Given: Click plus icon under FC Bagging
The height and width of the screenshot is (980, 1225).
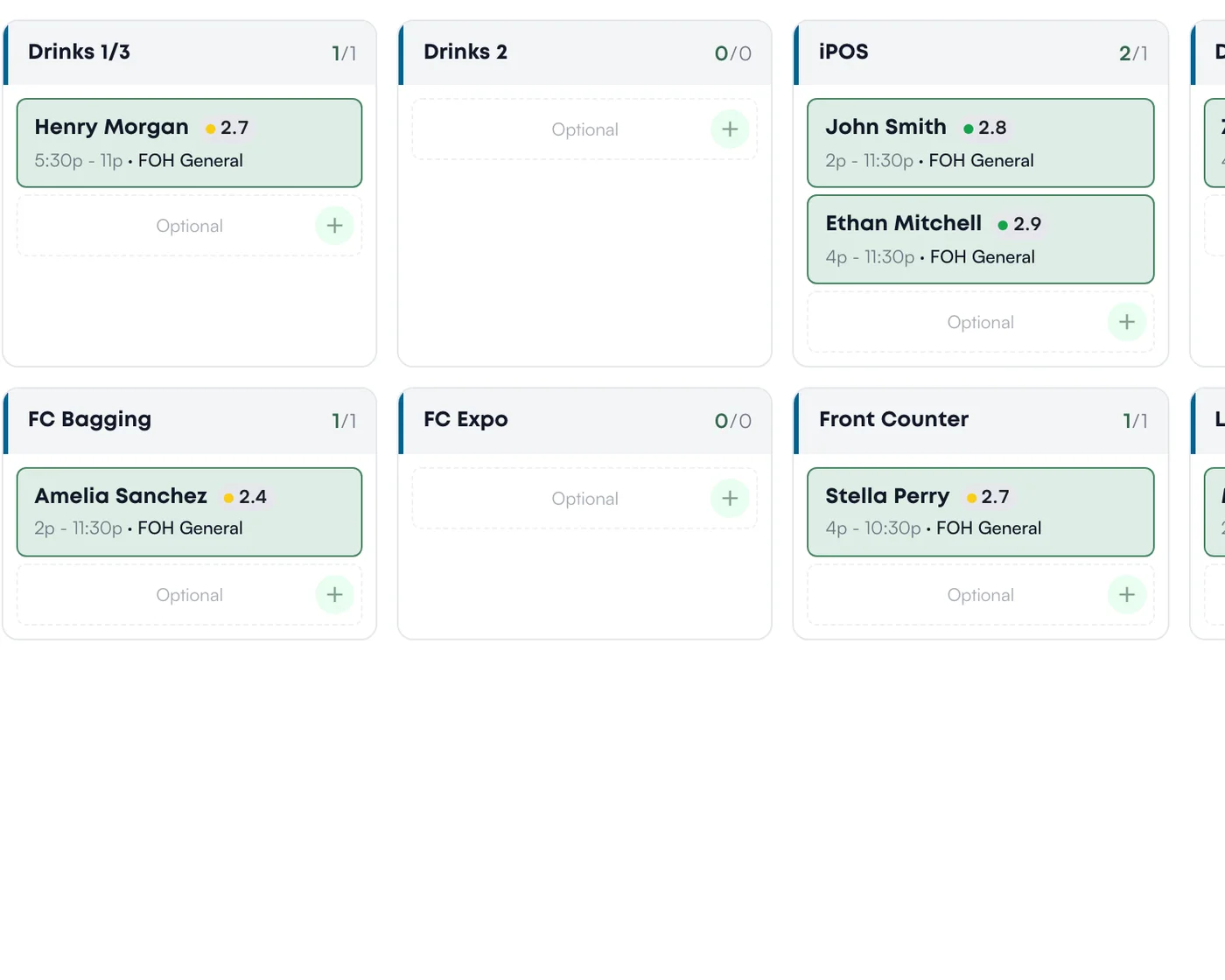Looking at the screenshot, I should point(334,595).
